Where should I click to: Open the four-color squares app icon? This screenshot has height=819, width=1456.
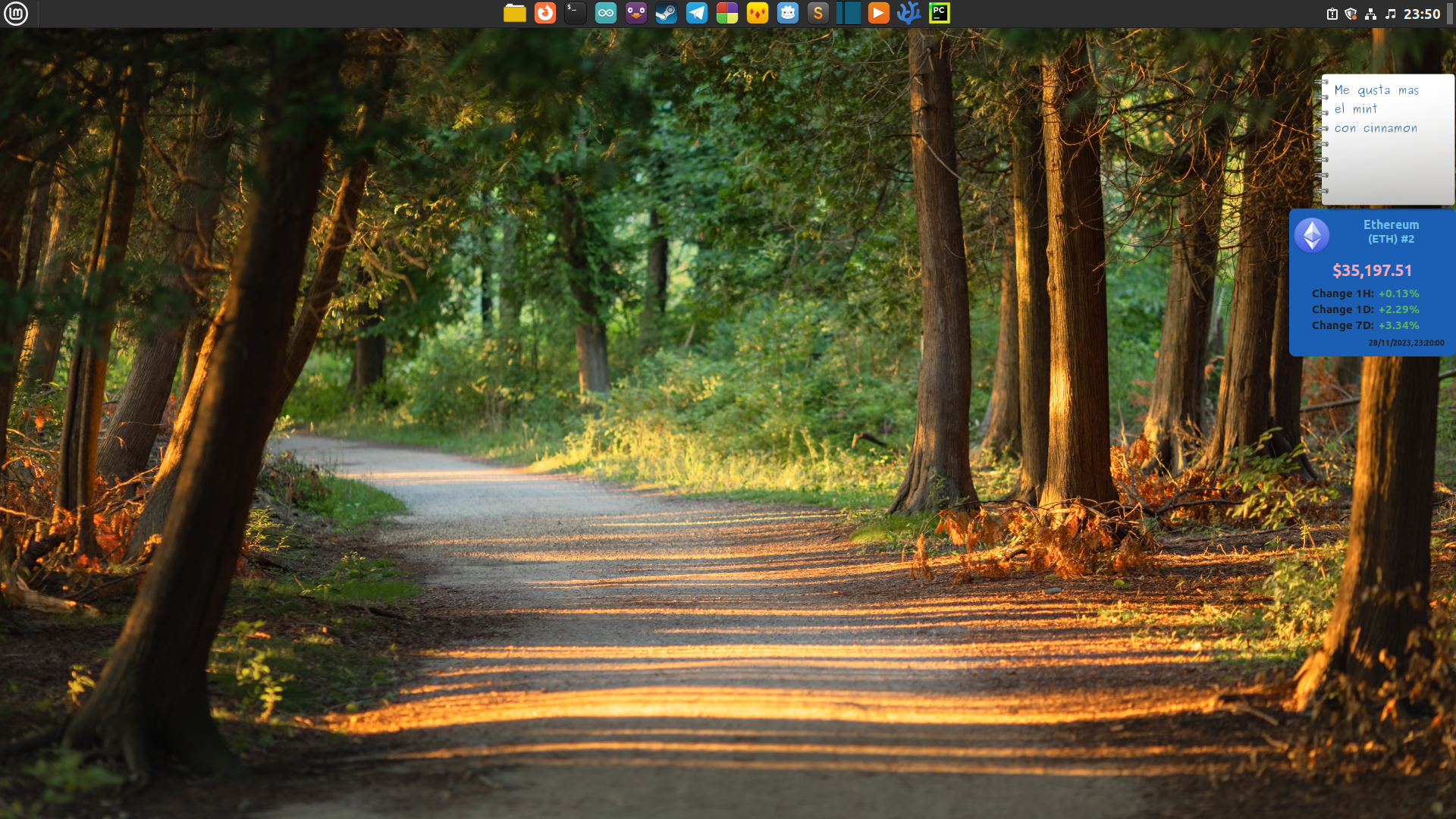[x=726, y=14]
